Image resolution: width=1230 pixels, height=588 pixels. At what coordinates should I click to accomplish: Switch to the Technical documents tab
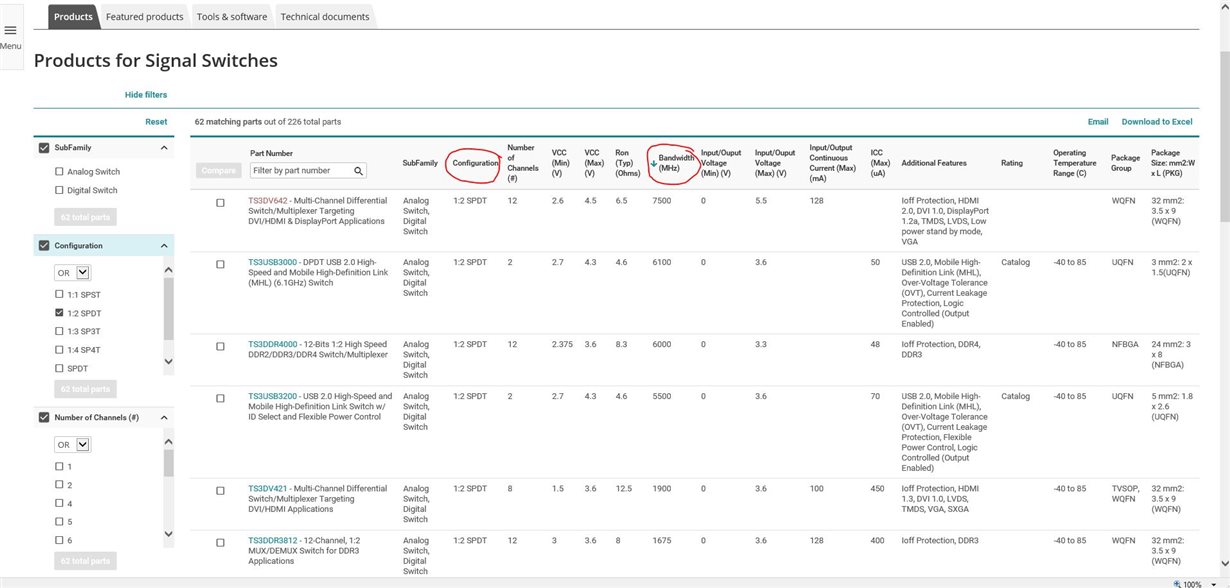(x=325, y=17)
